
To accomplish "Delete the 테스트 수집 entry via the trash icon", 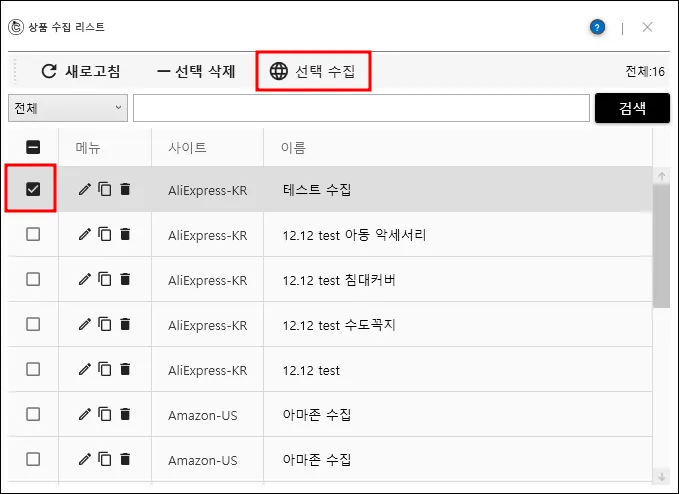I will (x=125, y=189).
